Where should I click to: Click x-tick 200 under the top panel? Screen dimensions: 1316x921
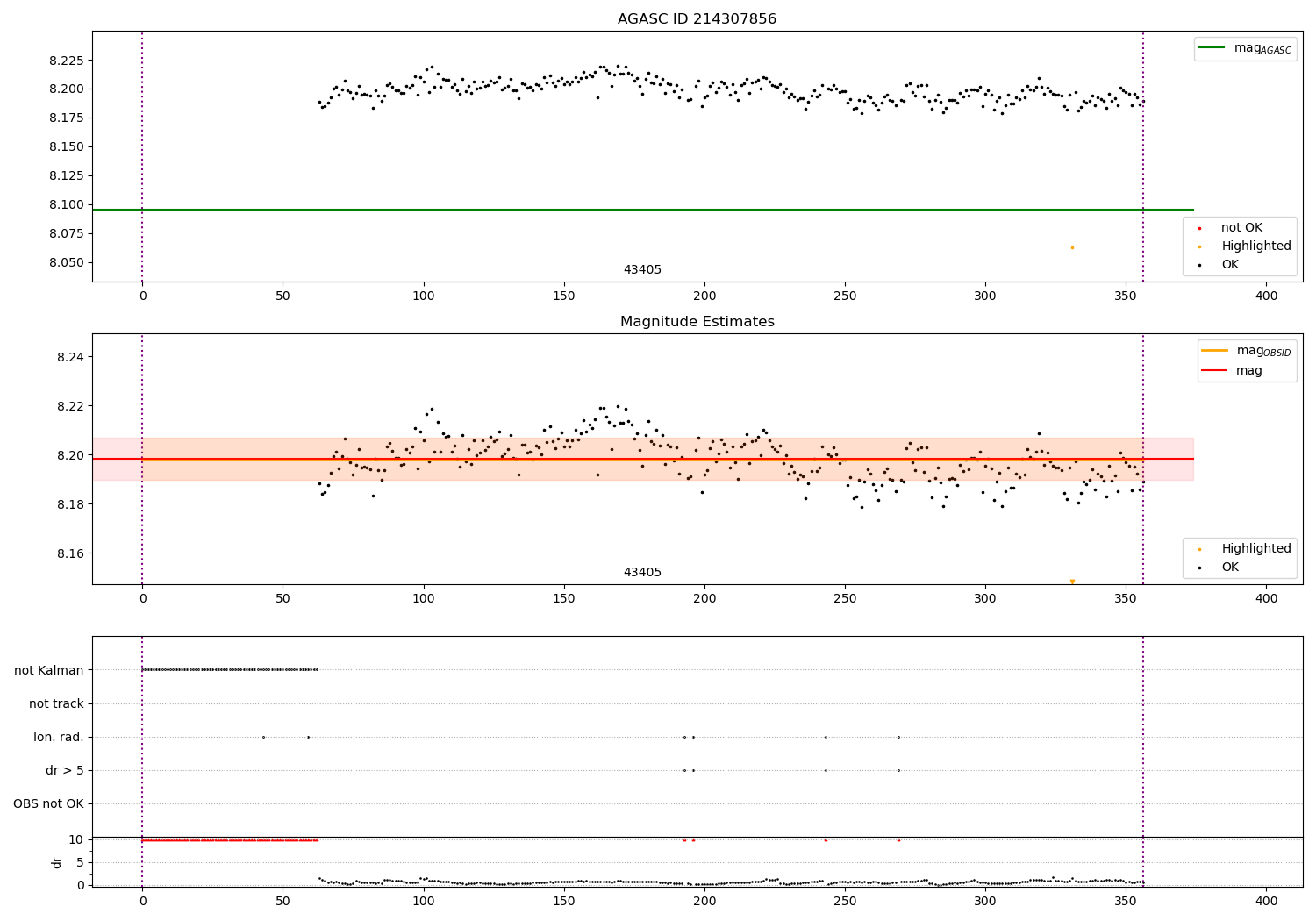[x=704, y=296]
